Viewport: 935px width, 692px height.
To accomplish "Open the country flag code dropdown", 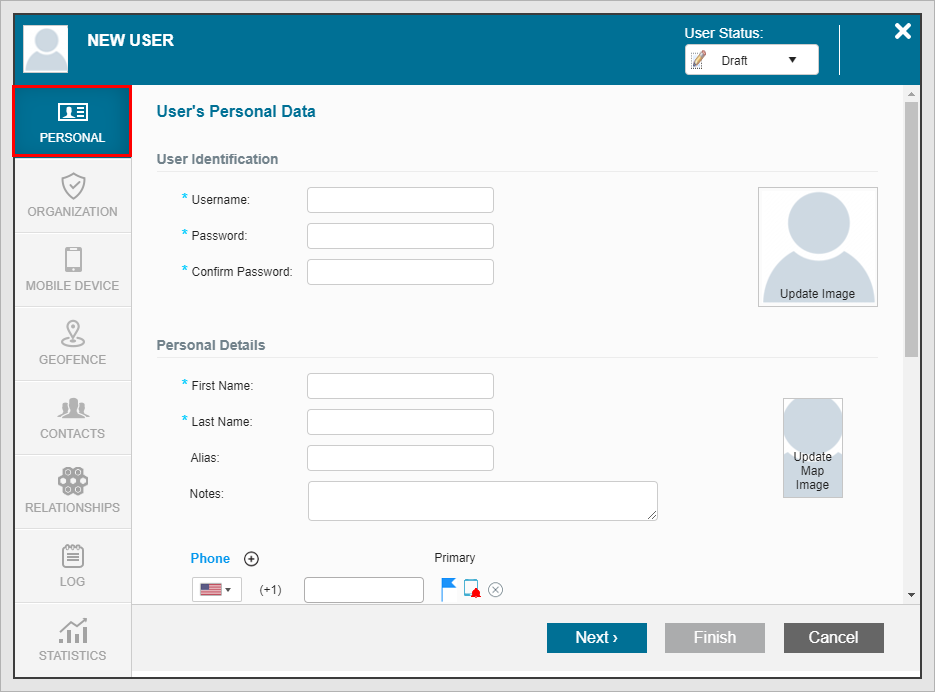I will [216, 590].
